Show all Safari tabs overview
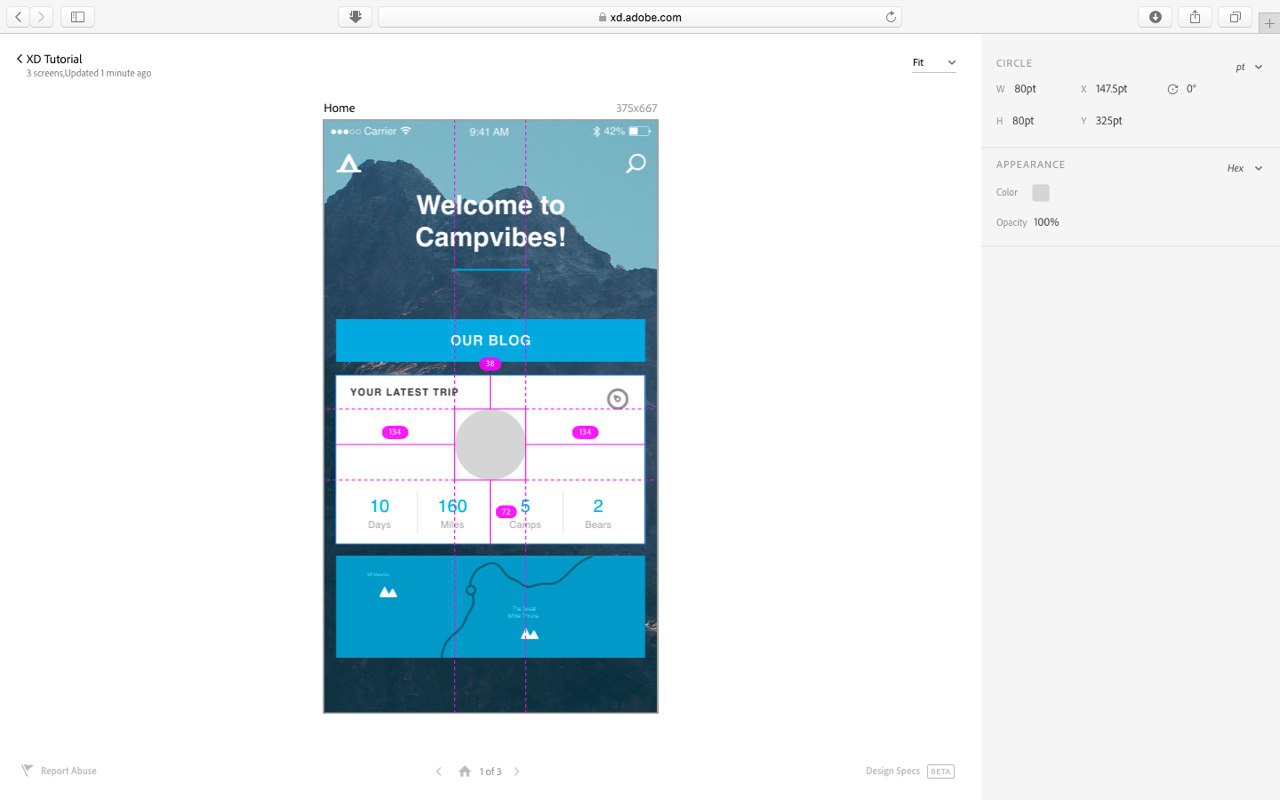The width and height of the screenshot is (1280, 800). click(x=1235, y=17)
